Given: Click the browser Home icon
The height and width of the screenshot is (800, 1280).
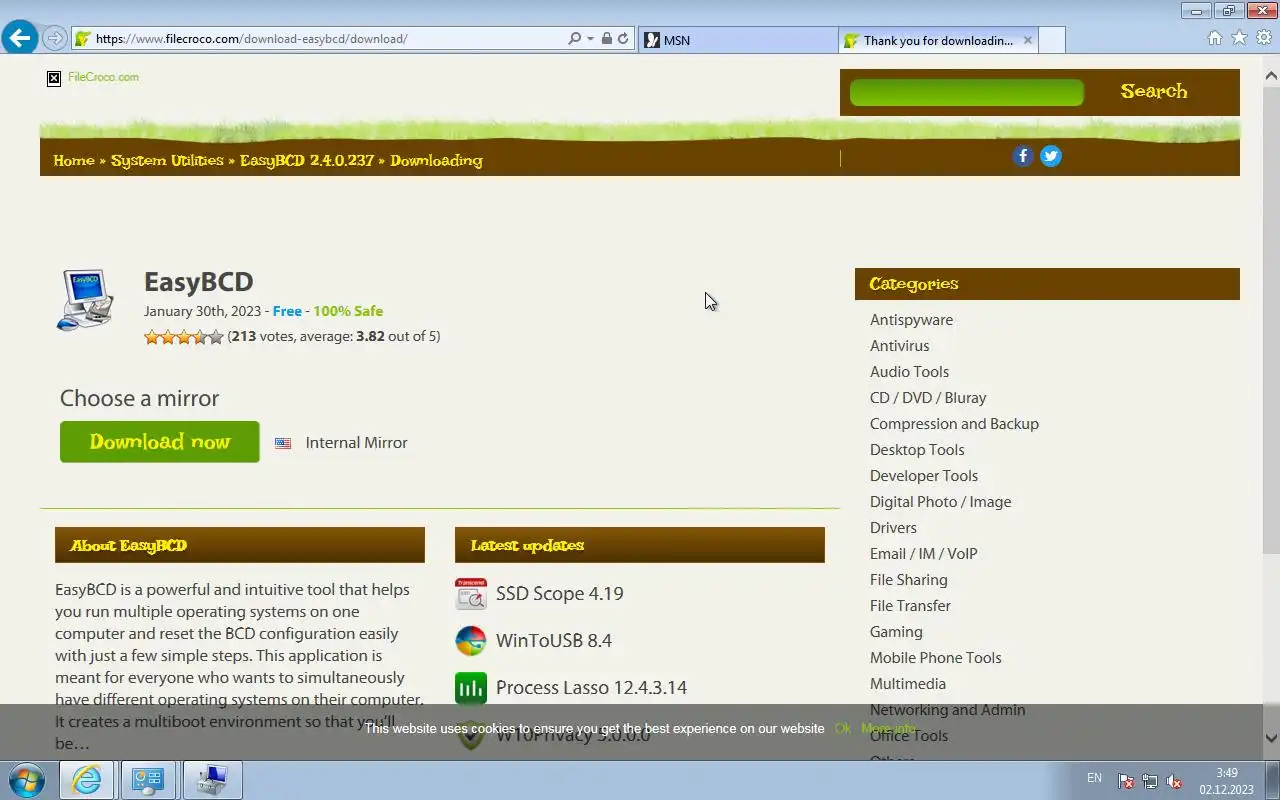Looking at the screenshot, I should point(1215,38).
